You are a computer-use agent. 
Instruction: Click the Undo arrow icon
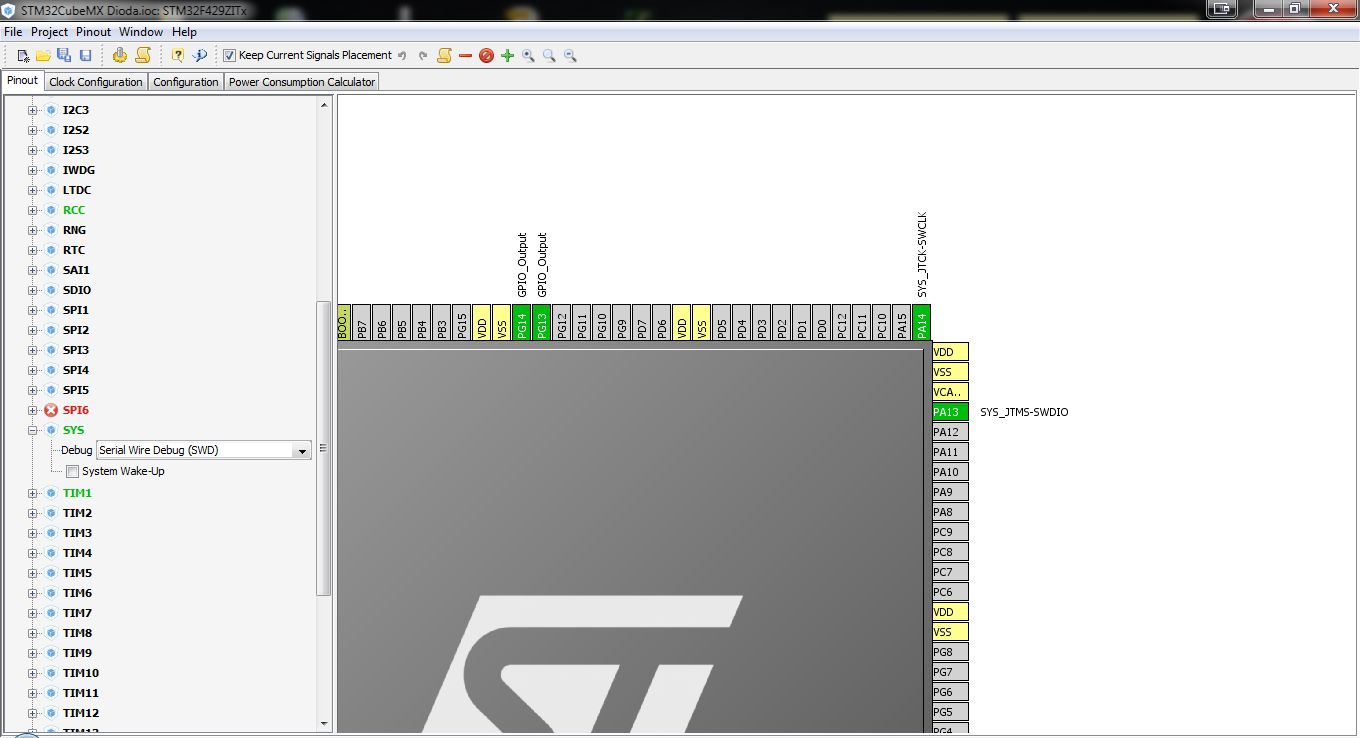pyautogui.click(x=402, y=56)
